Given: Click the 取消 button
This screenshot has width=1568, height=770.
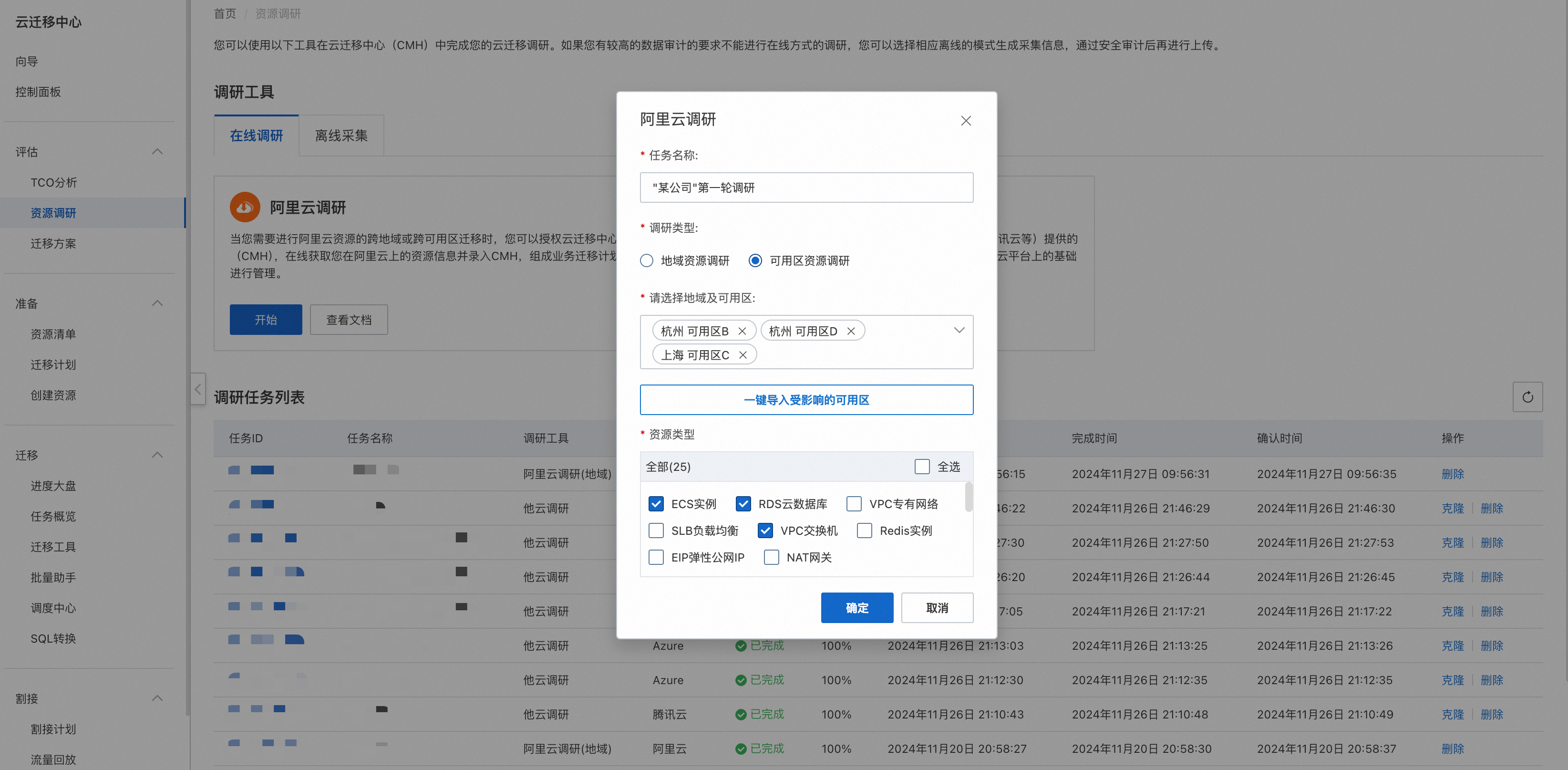Looking at the screenshot, I should 937,607.
